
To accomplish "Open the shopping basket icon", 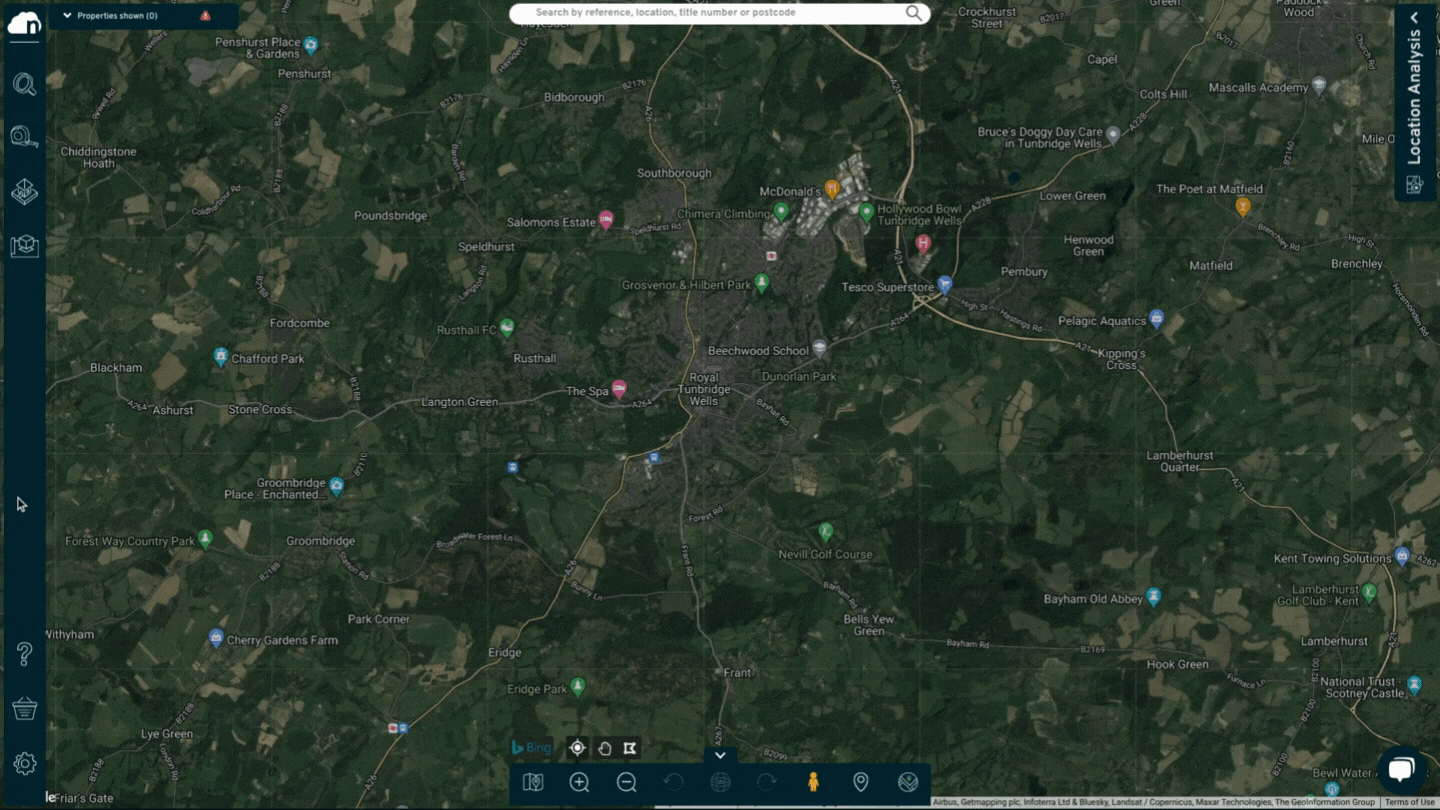I will point(24,709).
